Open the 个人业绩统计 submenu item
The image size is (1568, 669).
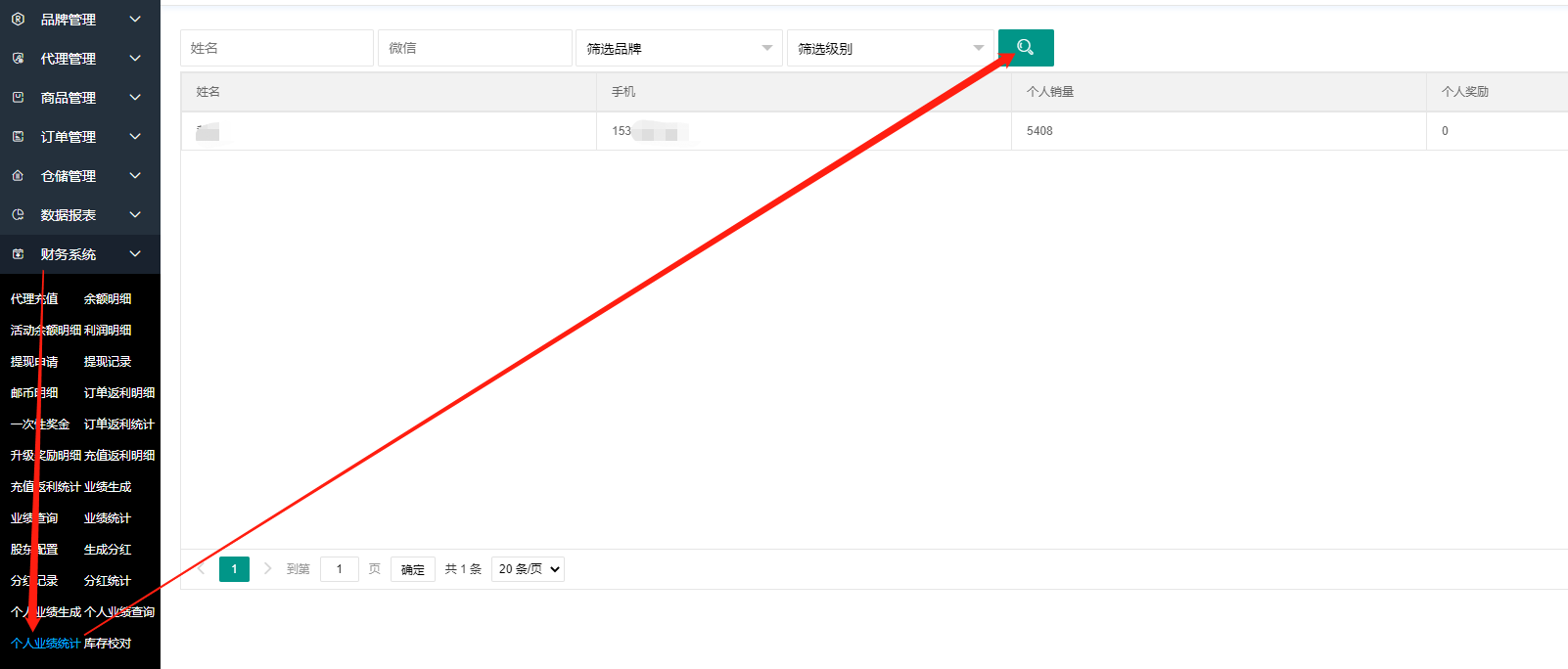[45, 644]
